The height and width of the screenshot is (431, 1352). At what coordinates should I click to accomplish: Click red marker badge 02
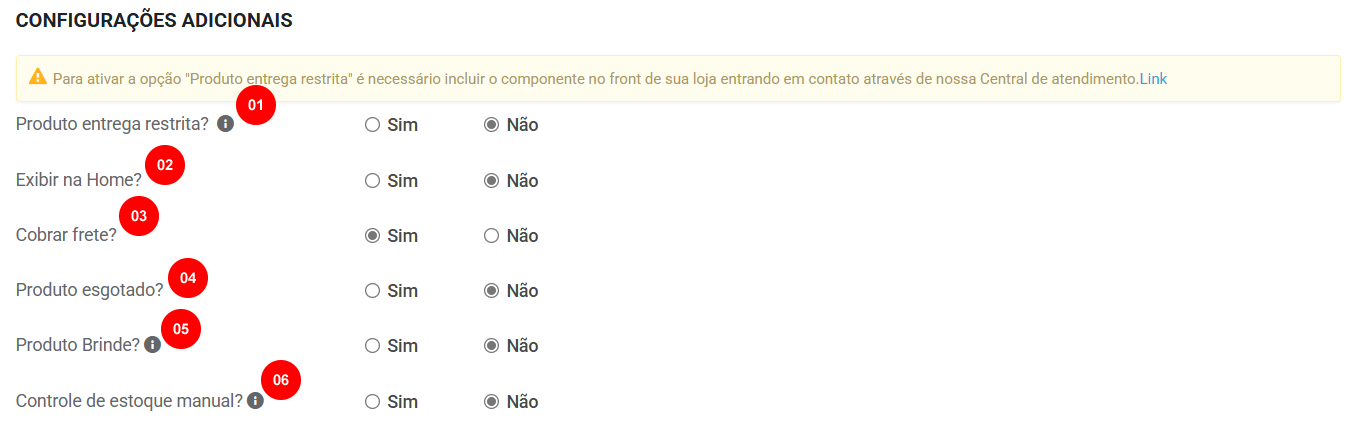(x=165, y=165)
